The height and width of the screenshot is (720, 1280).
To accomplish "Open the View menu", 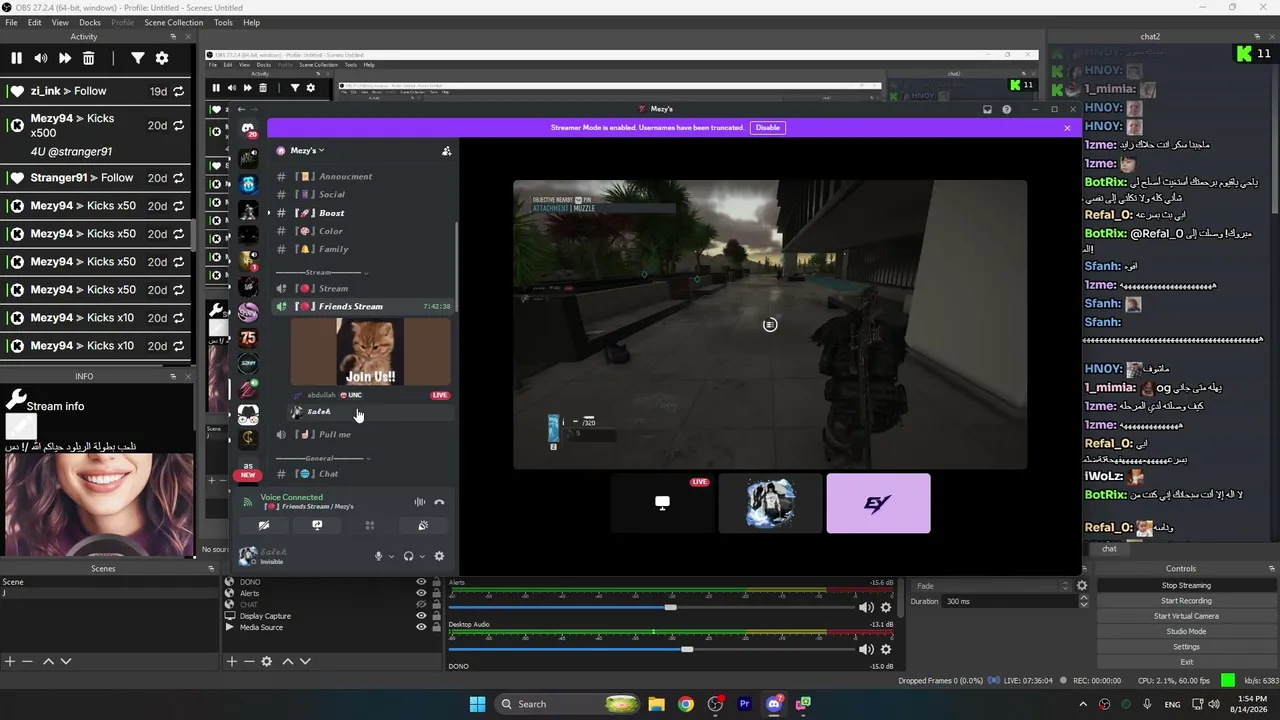I will 60,22.
